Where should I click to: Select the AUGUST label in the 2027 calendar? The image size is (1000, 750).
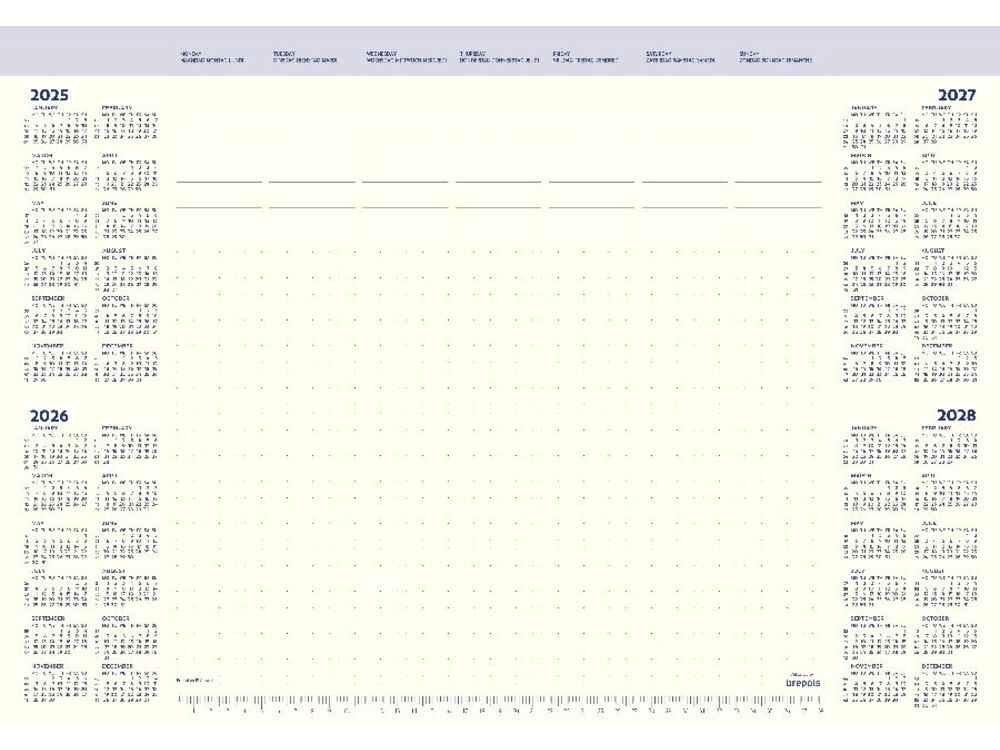[x=933, y=251]
